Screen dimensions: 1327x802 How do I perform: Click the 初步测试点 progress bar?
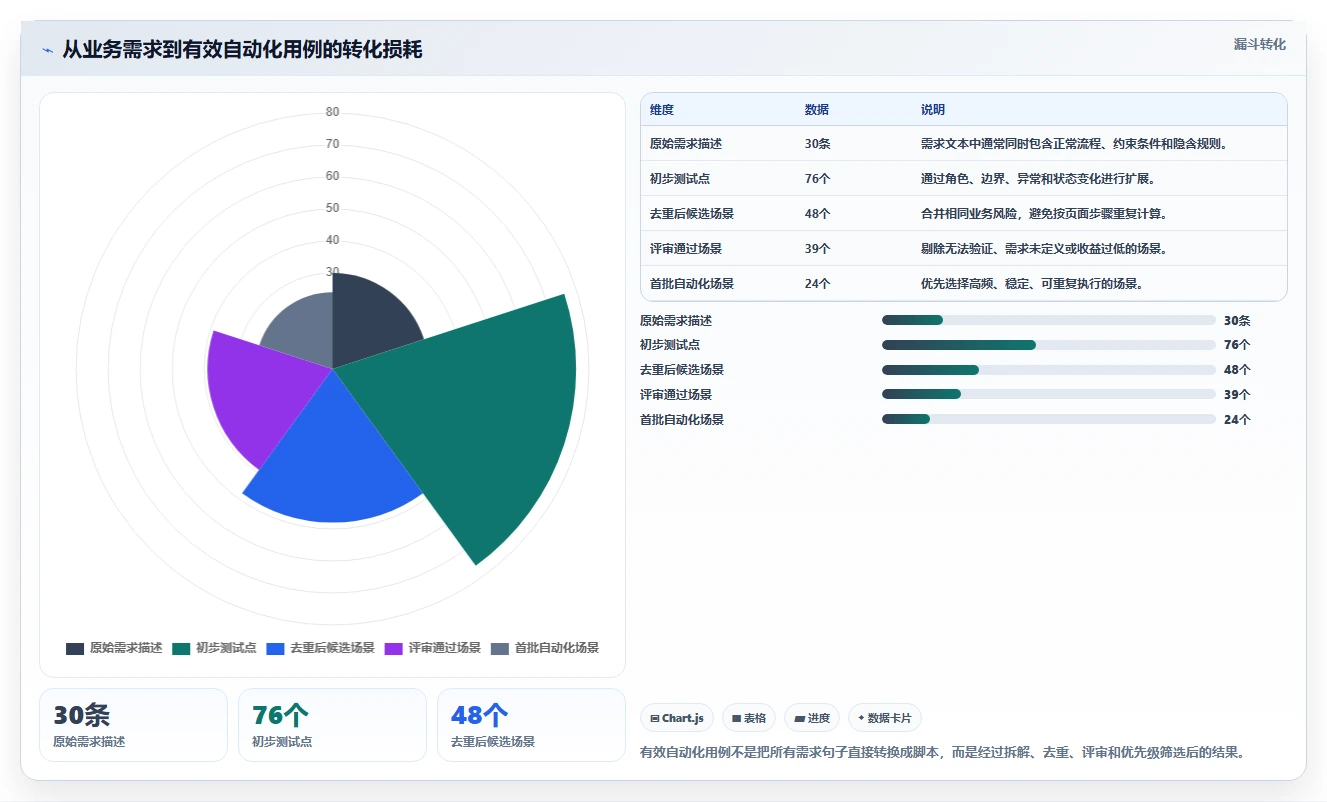[x=1049, y=345]
